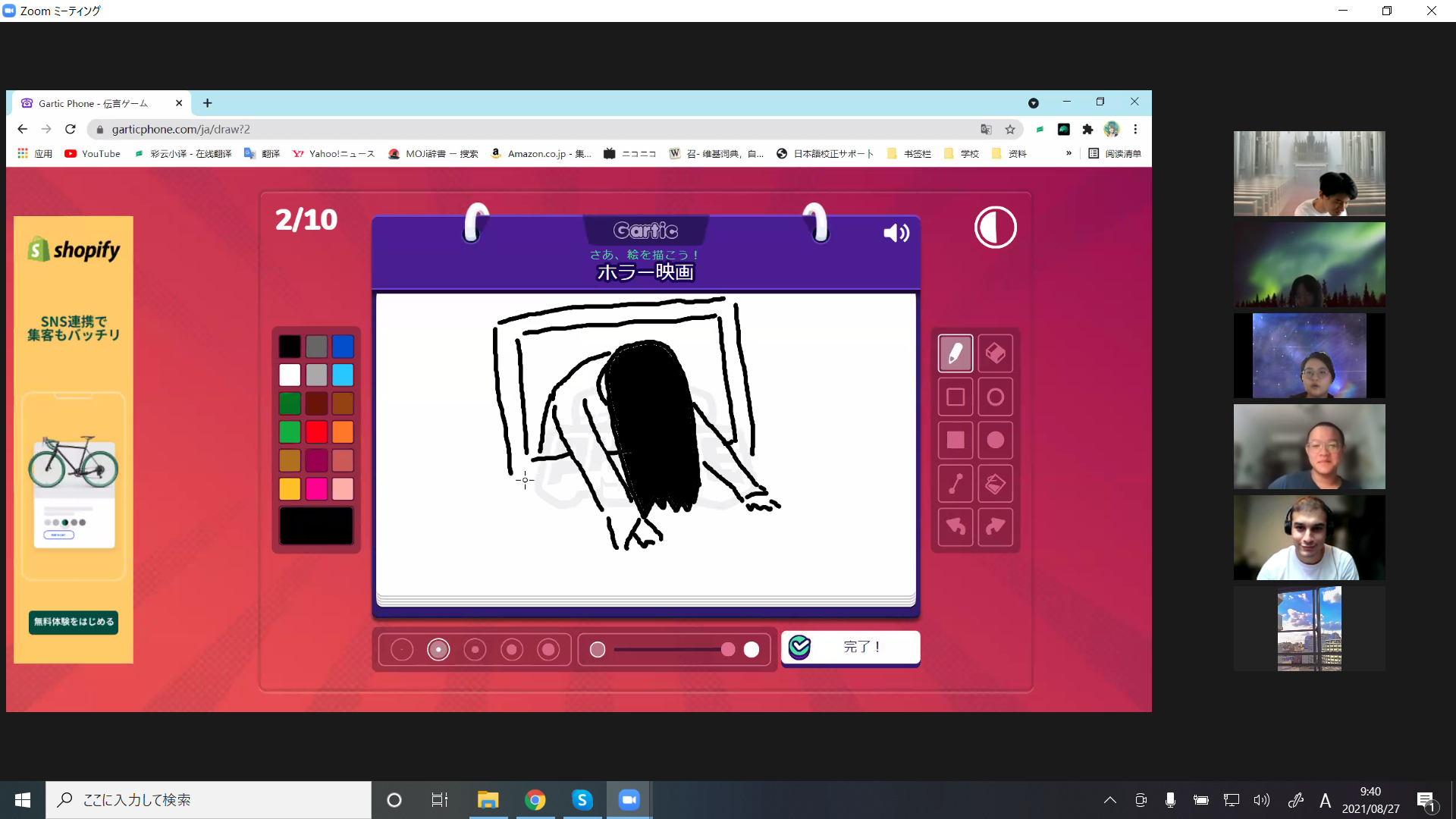Viewport: 1456px width, 819px height.
Task: Click the 無料体験をはじめる ad button
Action: tap(74, 622)
